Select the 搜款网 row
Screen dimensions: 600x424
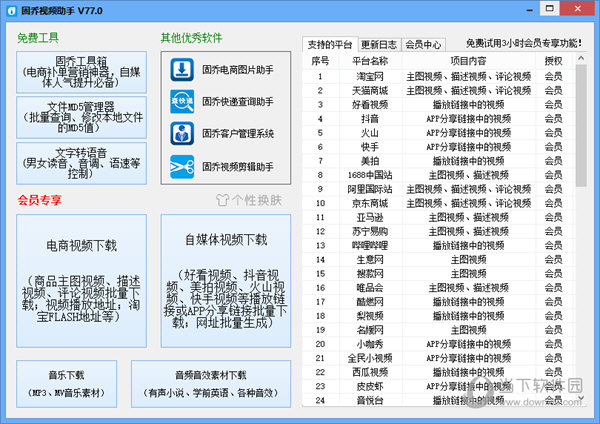(439, 274)
